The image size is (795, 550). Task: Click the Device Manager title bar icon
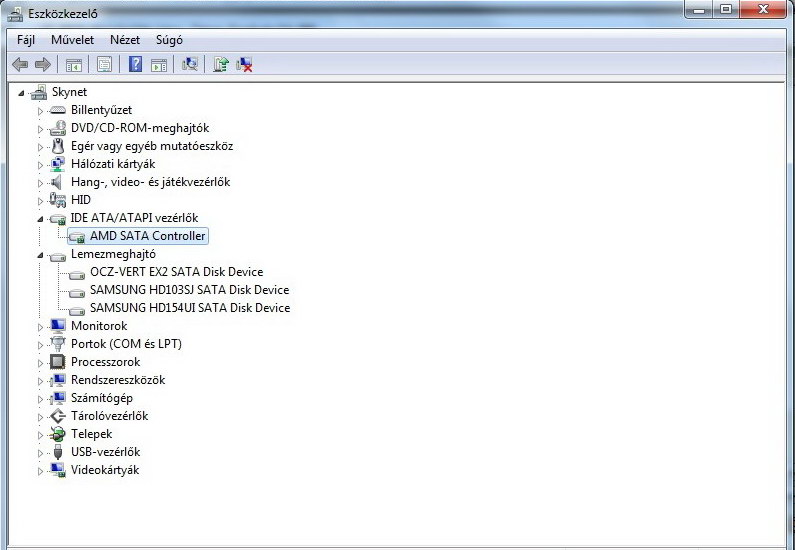[x=15, y=14]
